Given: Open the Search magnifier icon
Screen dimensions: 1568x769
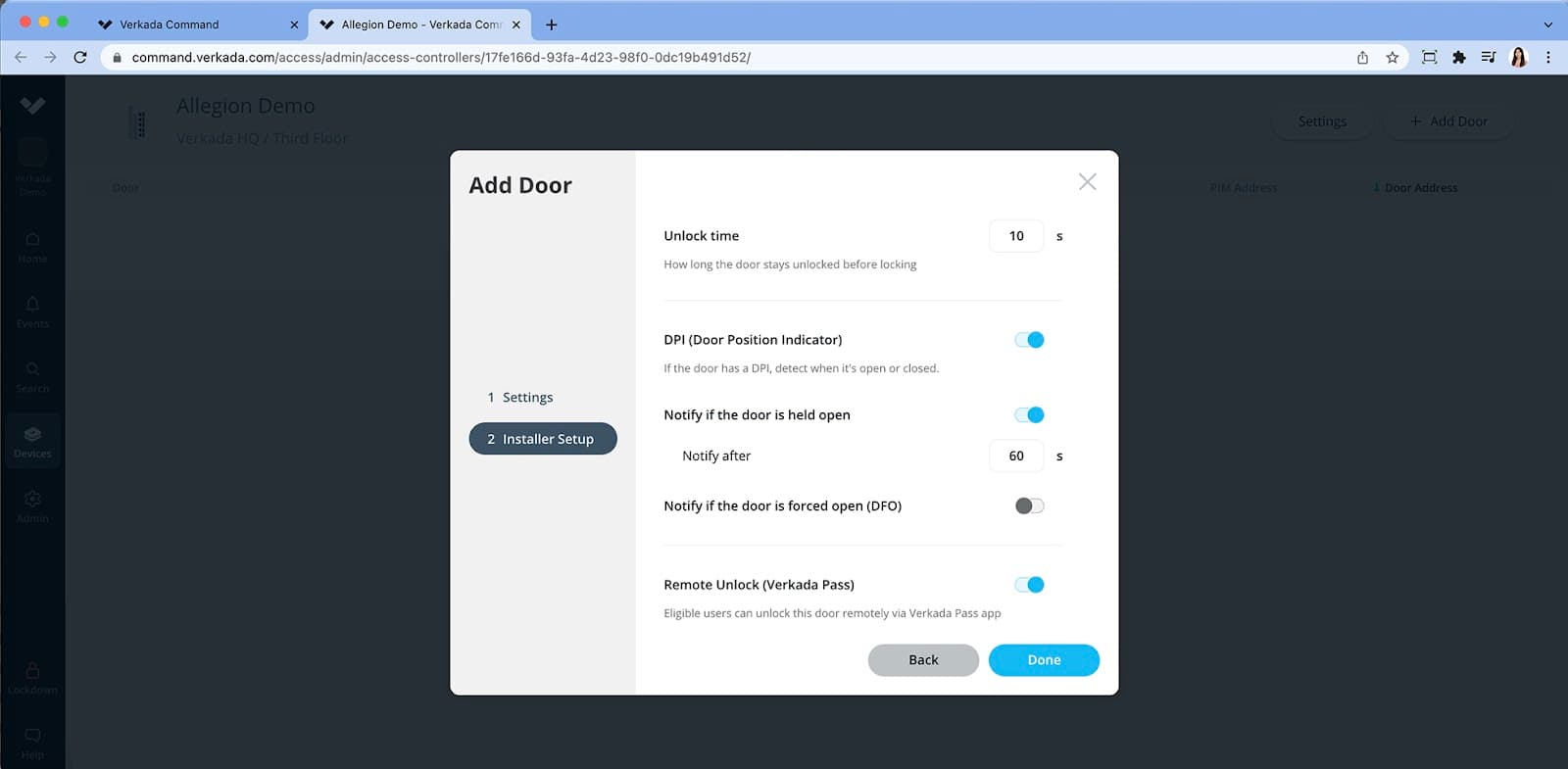Looking at the screenshot, I should click(32, 369).
